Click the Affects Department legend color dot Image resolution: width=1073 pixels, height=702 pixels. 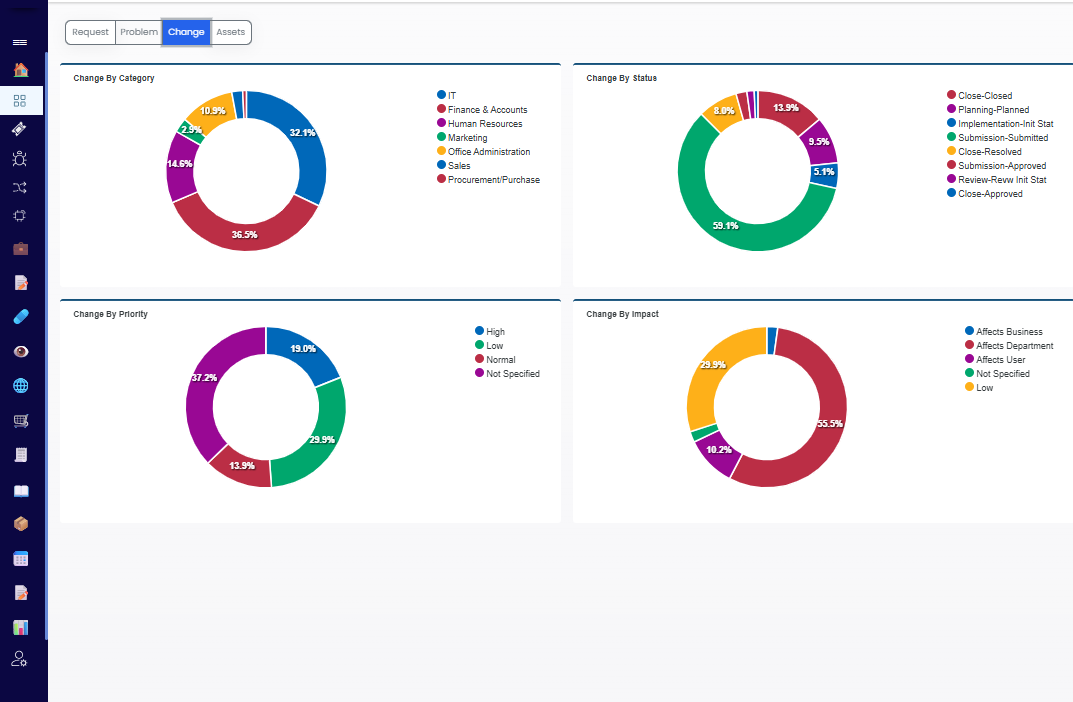(x=969, y=345)
